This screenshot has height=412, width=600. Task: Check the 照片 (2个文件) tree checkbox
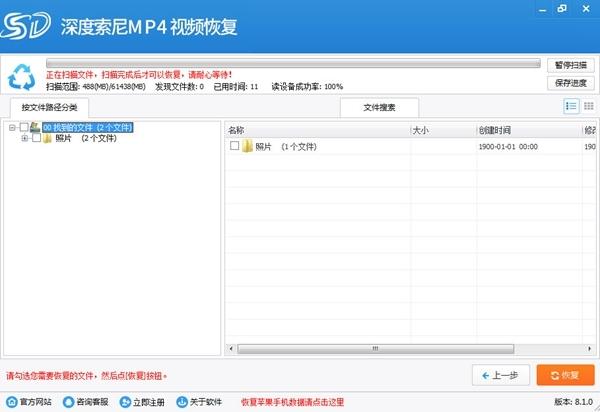(36, 138)
